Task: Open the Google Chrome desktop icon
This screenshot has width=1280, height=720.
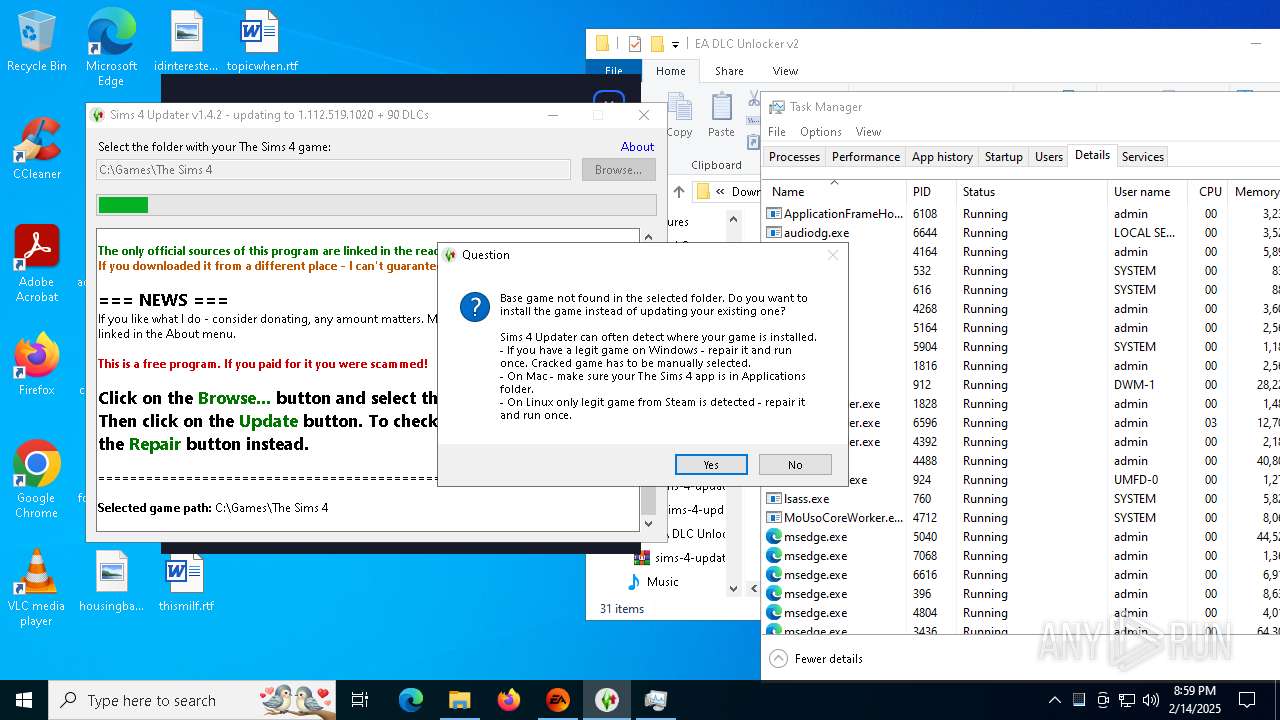Action: pyautogui.click(x=37, y=480)
